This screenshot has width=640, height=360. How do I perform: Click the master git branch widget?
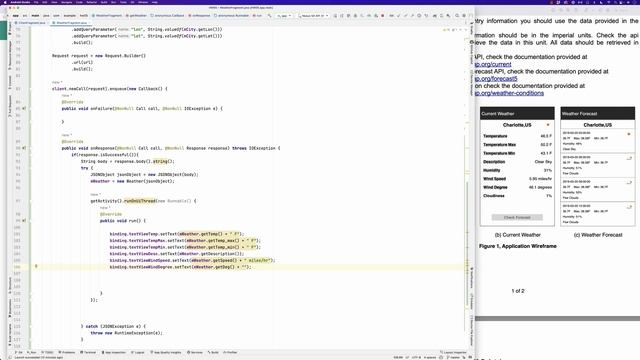(453, 357)
